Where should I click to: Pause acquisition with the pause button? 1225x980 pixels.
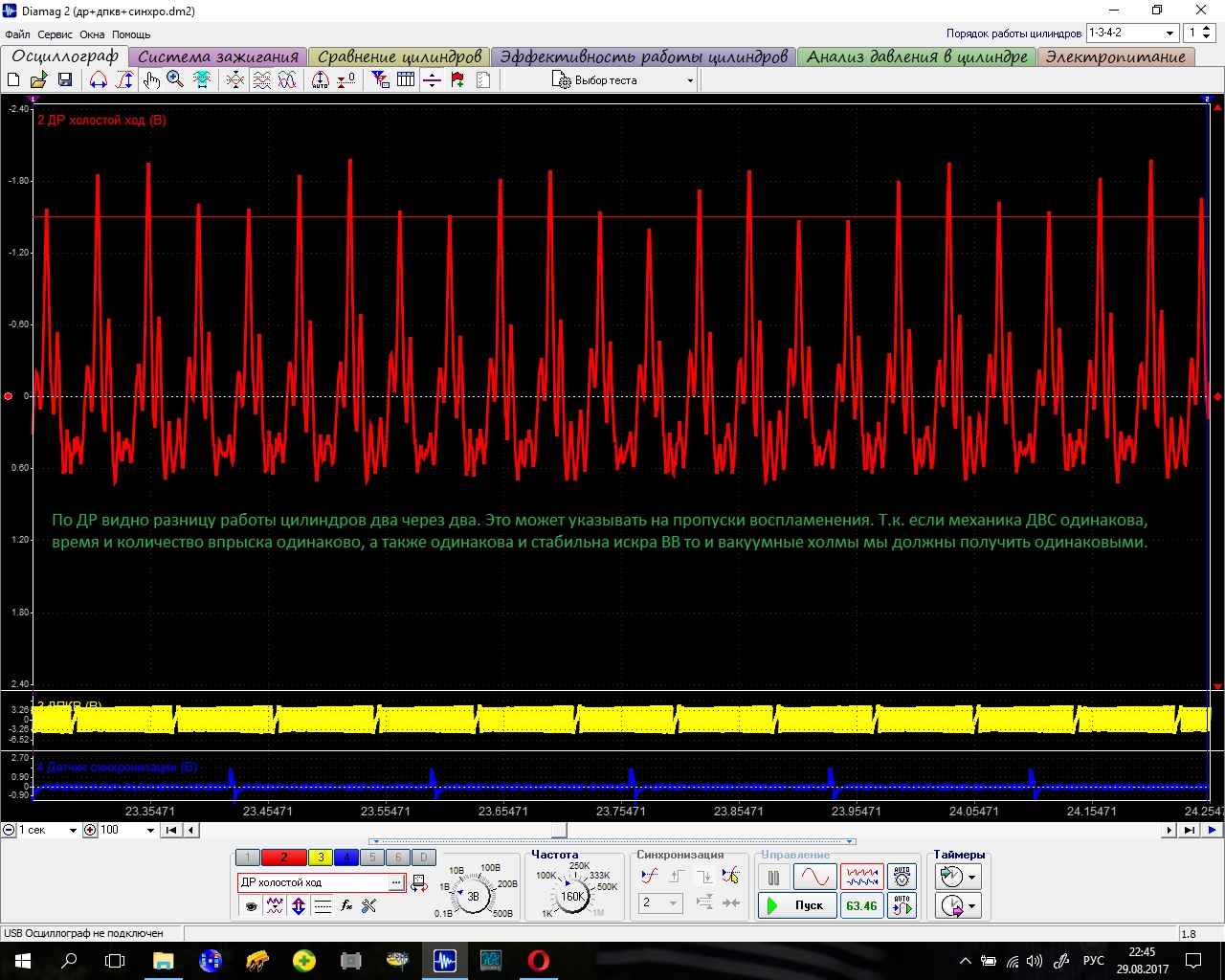[x=773, y=877]
